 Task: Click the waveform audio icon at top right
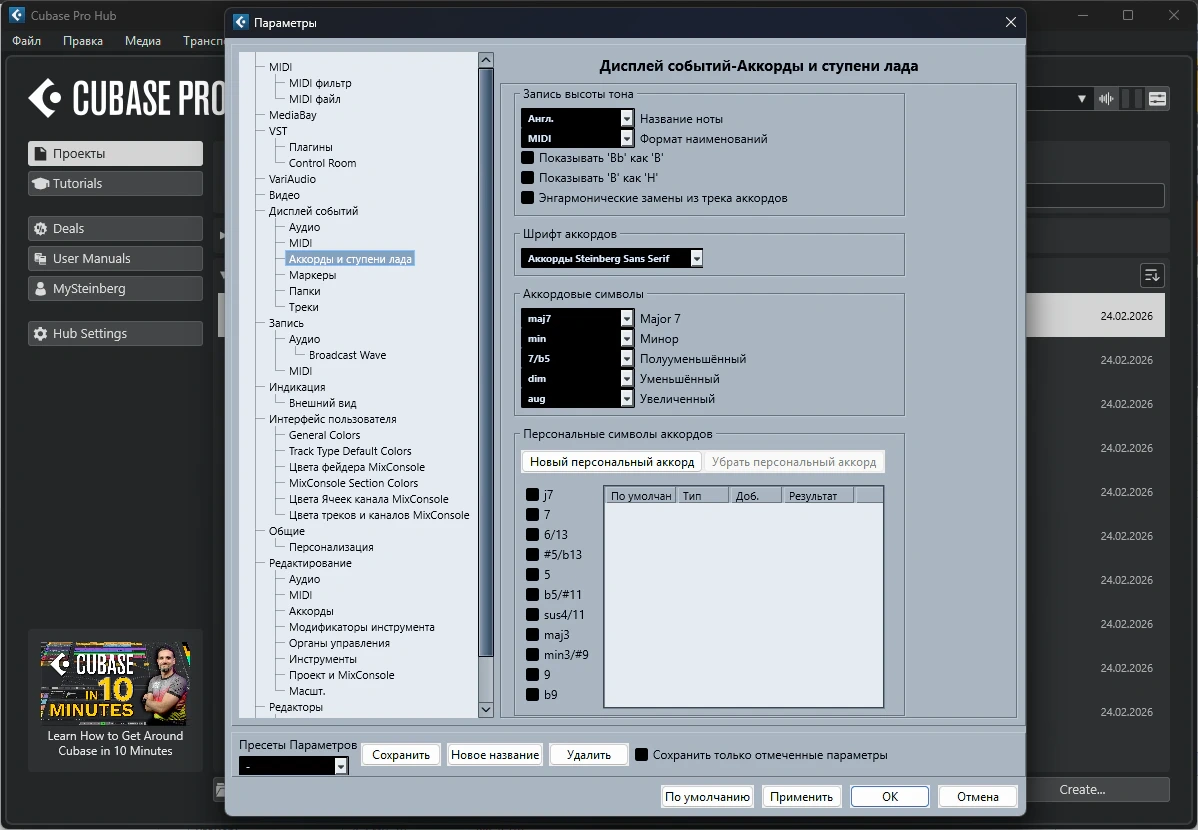1106,98
